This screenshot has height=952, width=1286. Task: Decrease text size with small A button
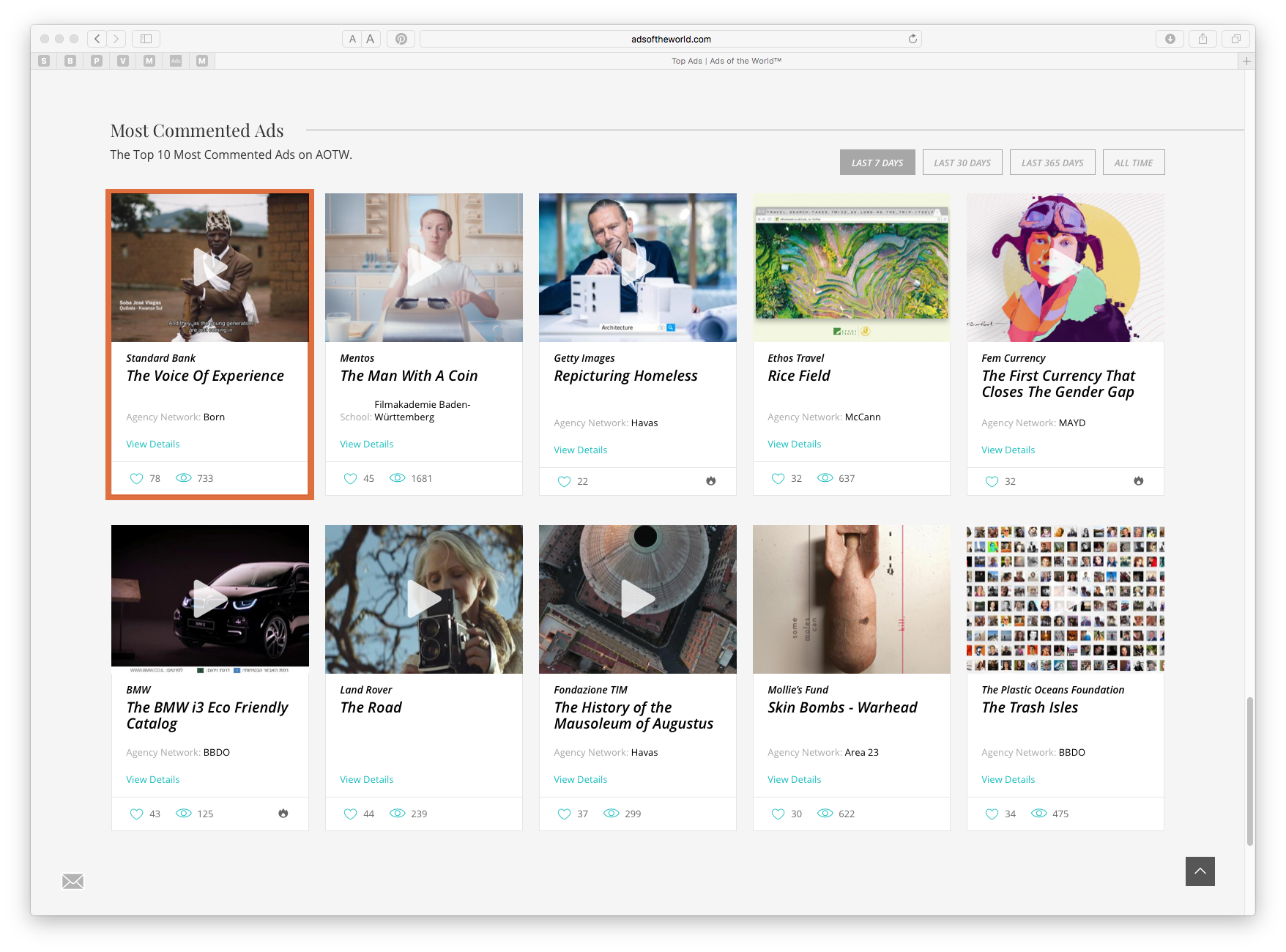pyautogui.click(x=352, y=39)
